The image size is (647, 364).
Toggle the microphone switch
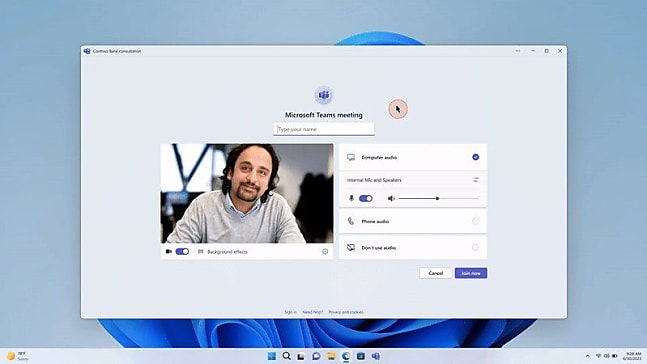tap(366, 199)
